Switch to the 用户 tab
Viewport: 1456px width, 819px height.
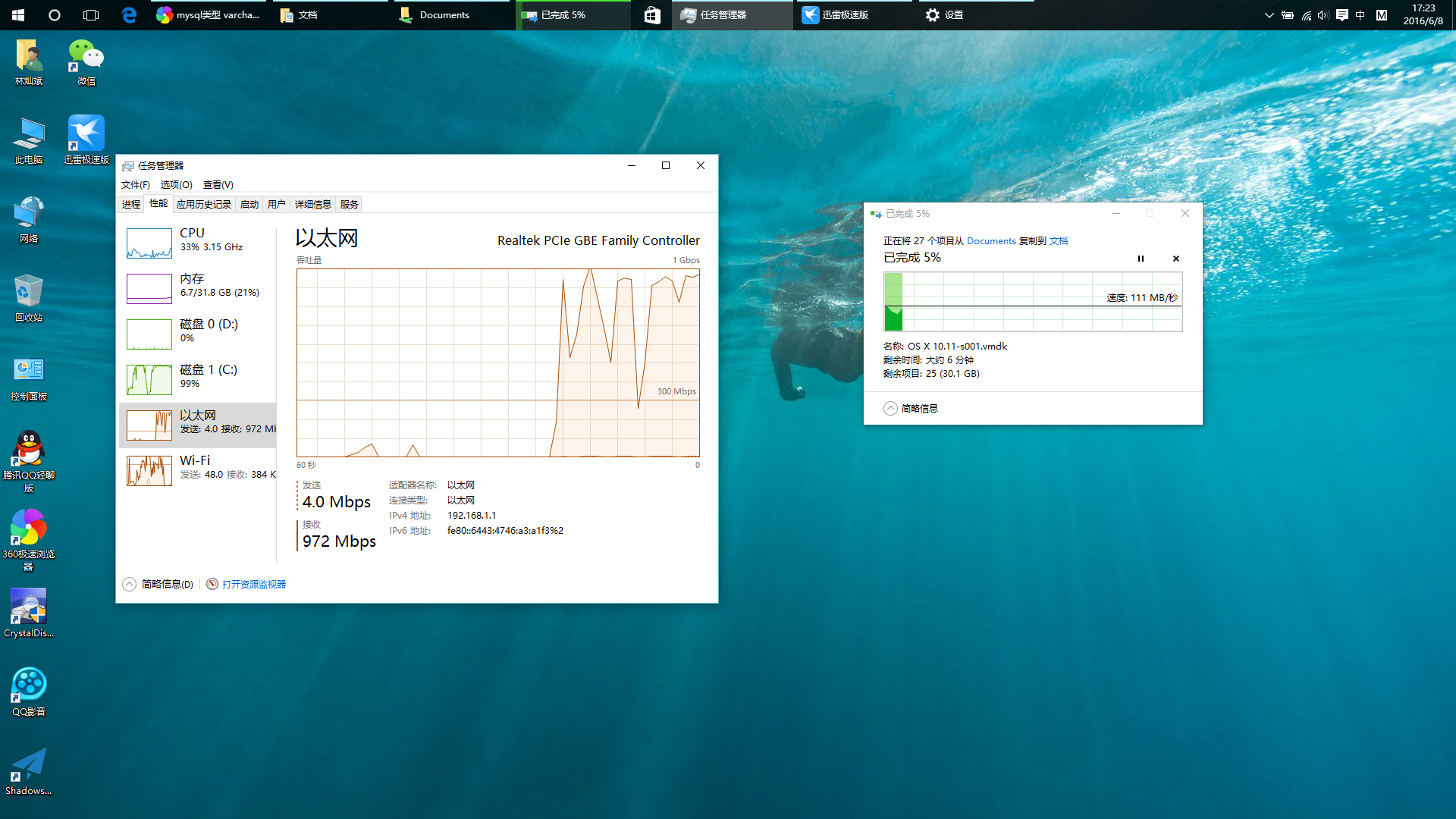coord(277,204)
